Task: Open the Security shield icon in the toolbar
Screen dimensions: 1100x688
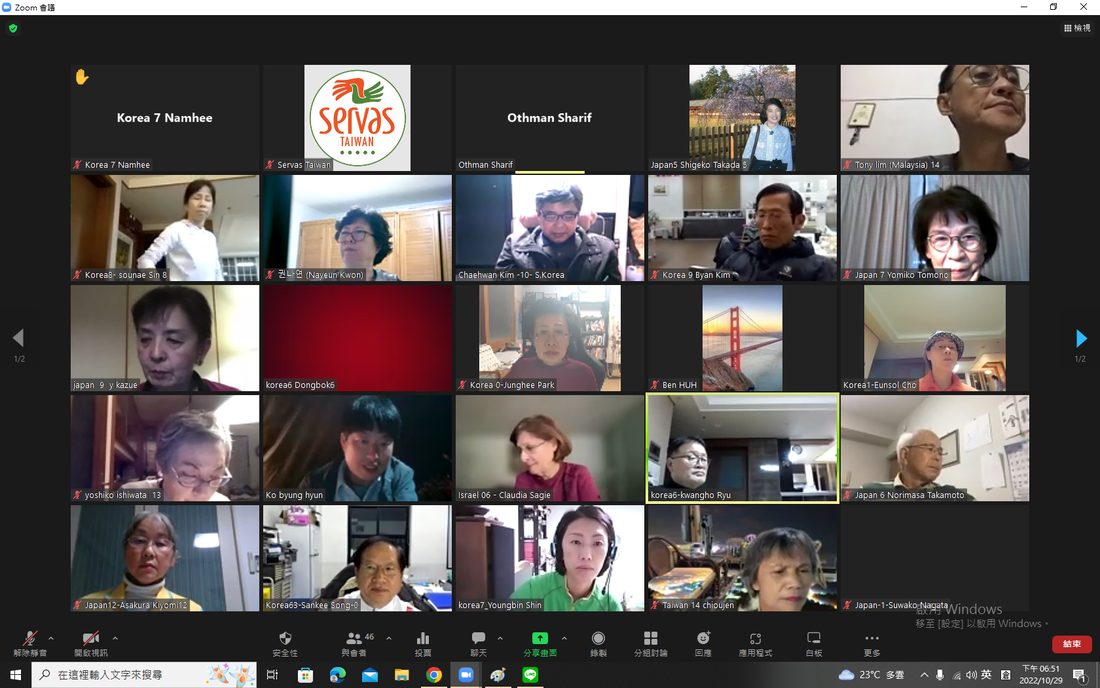Action: click(285, 638)
